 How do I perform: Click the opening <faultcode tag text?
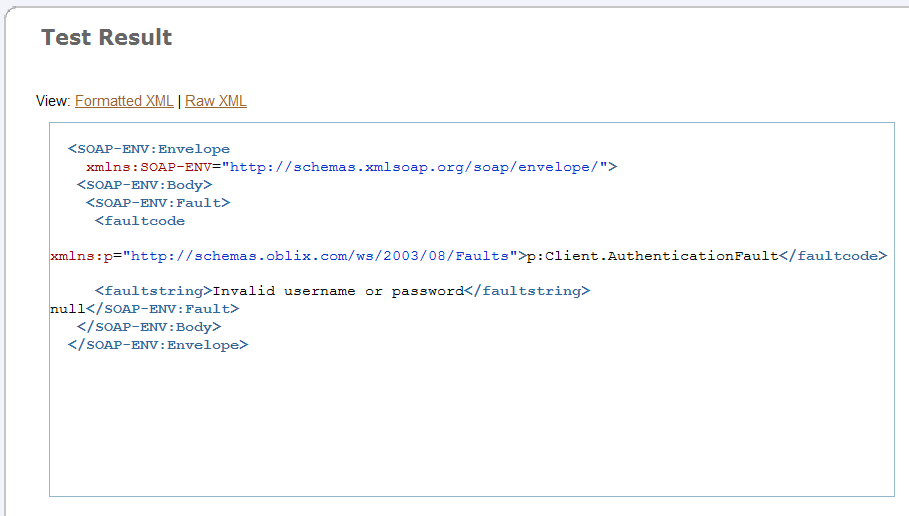point(140,221)
